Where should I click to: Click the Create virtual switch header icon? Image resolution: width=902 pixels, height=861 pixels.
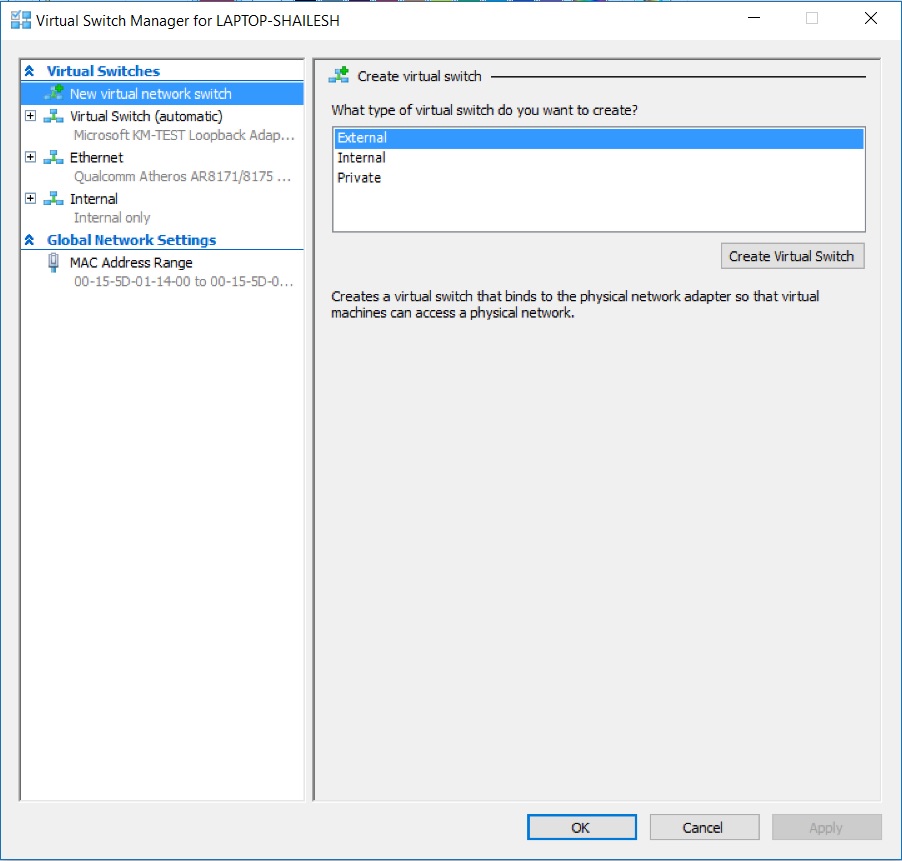pos(339,75)
